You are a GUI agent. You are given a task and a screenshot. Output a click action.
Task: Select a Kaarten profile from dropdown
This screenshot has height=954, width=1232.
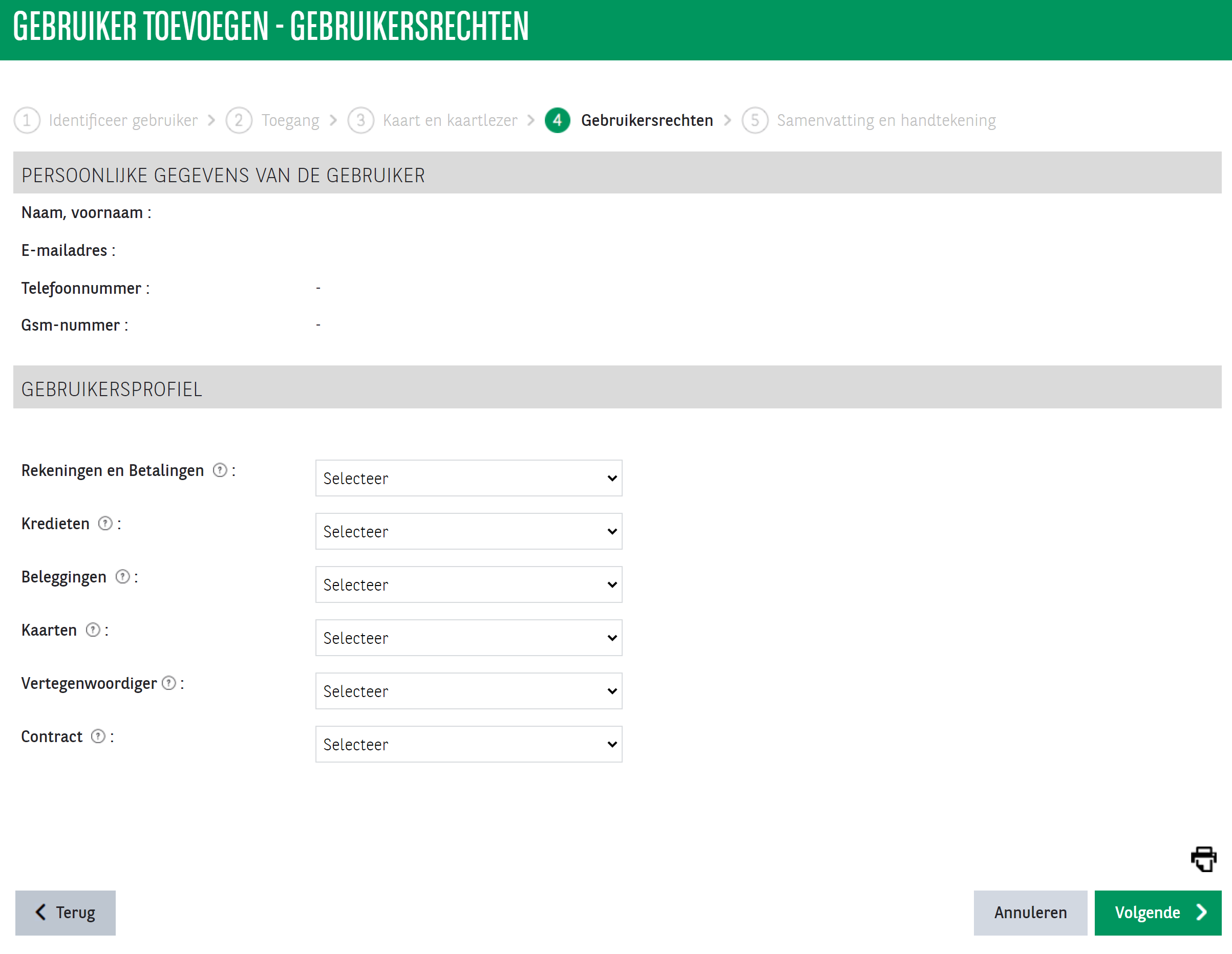[x=468, y=638]
